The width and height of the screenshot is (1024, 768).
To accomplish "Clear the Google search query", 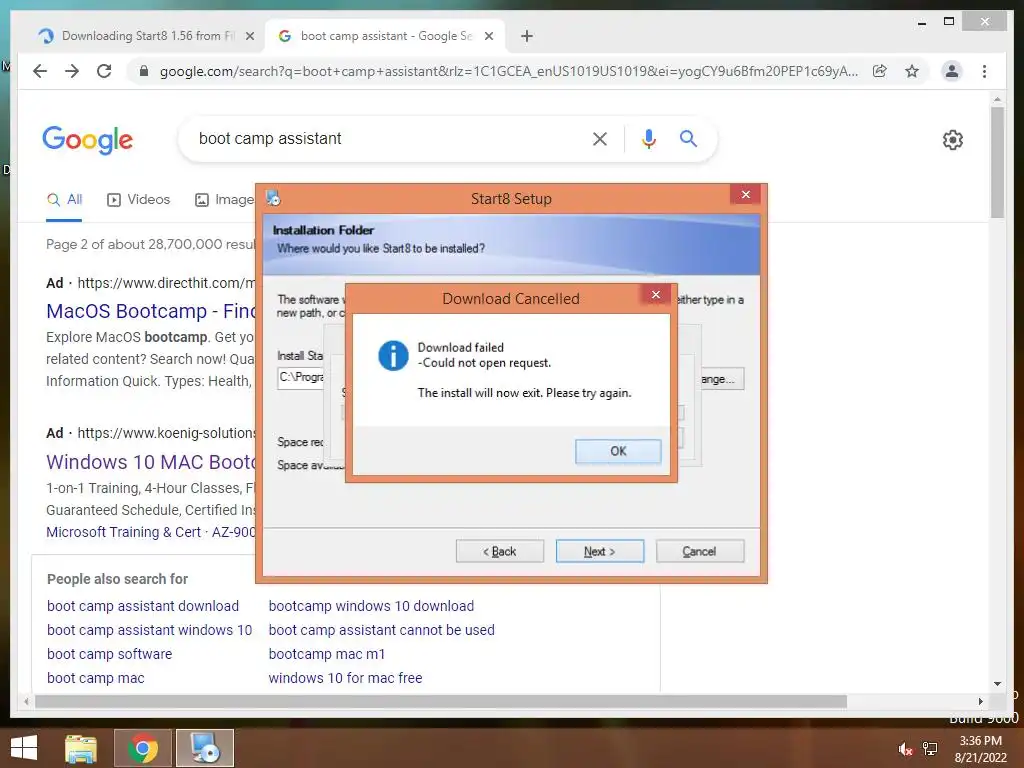I will (600, 138).
